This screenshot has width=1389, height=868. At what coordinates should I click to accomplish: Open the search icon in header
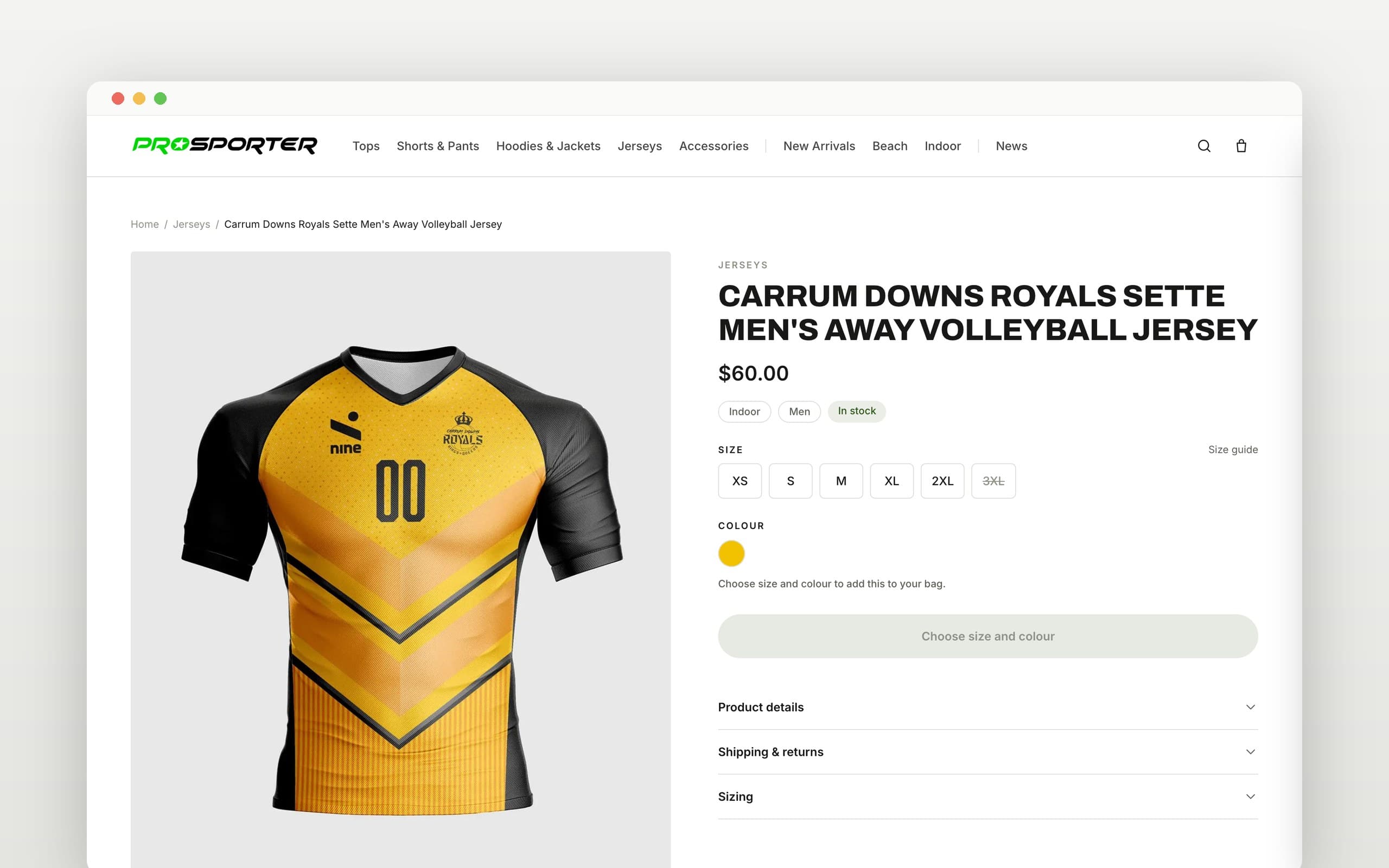[x=1203, y=146]
